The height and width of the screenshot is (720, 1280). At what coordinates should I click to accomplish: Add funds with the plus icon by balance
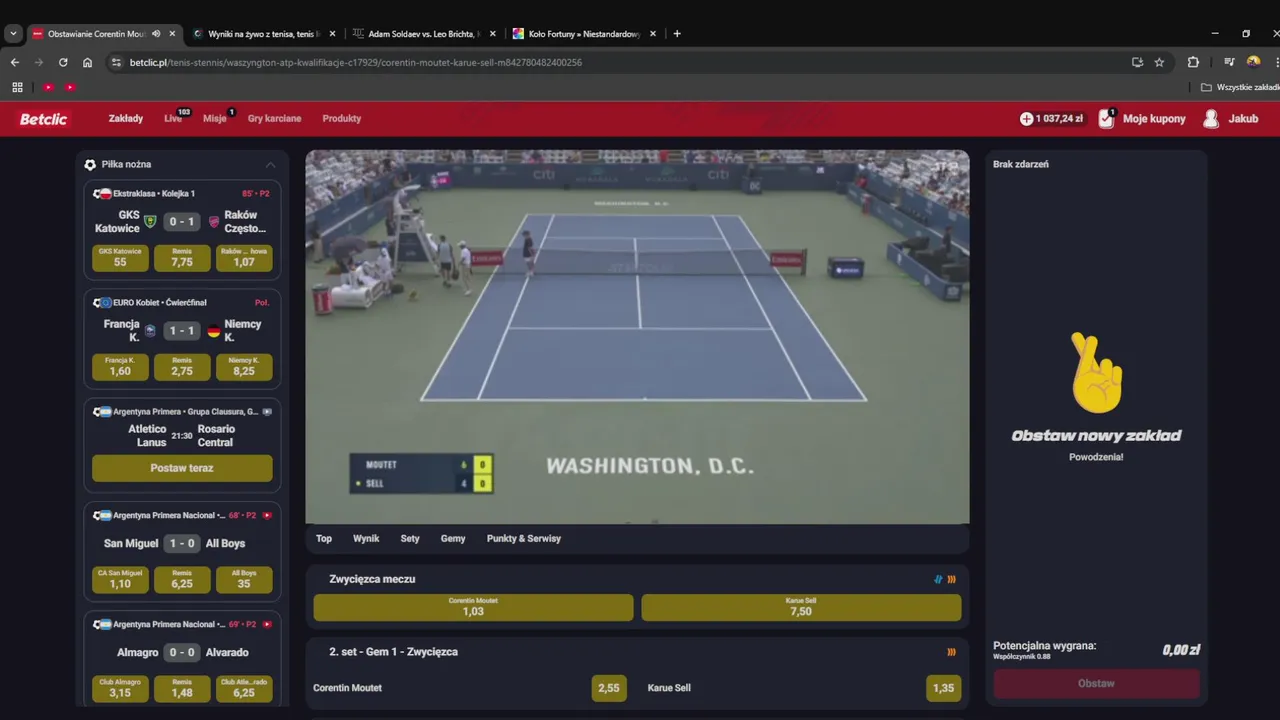pos(1026,118)
